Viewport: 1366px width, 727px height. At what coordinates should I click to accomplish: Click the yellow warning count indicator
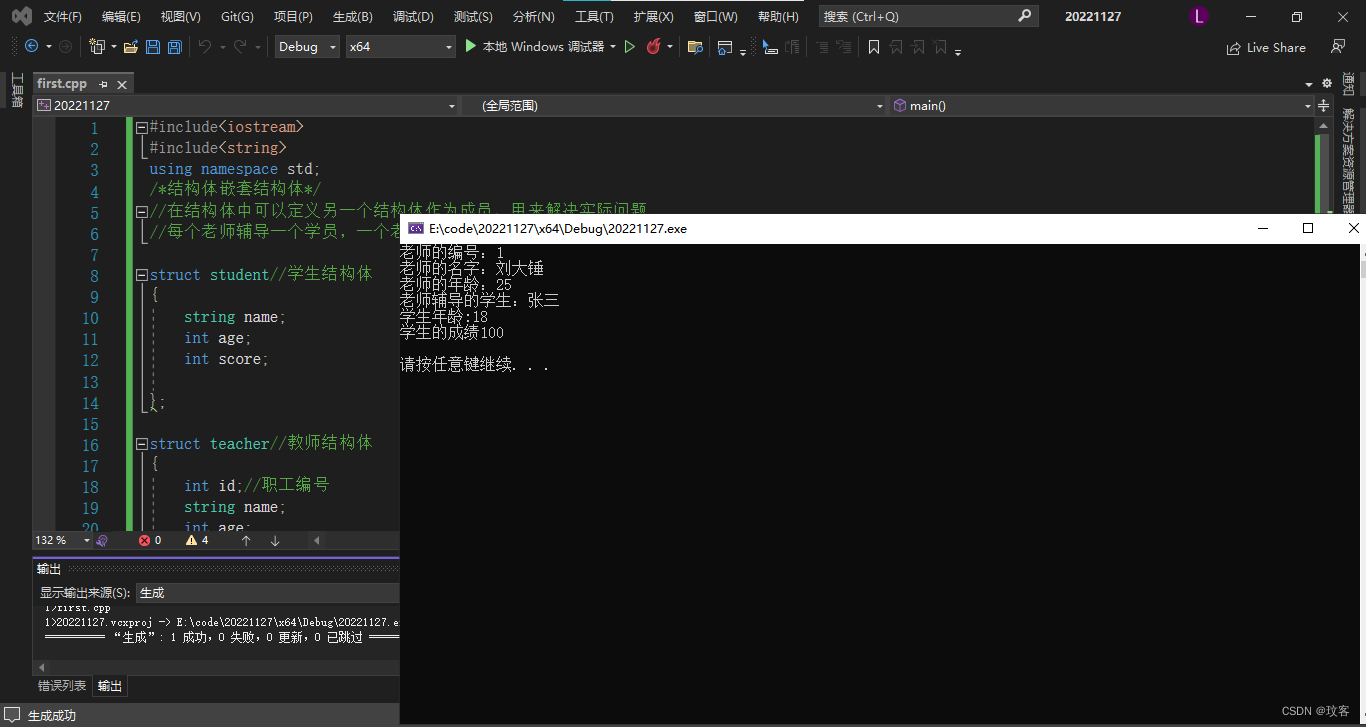click(197, 540)
